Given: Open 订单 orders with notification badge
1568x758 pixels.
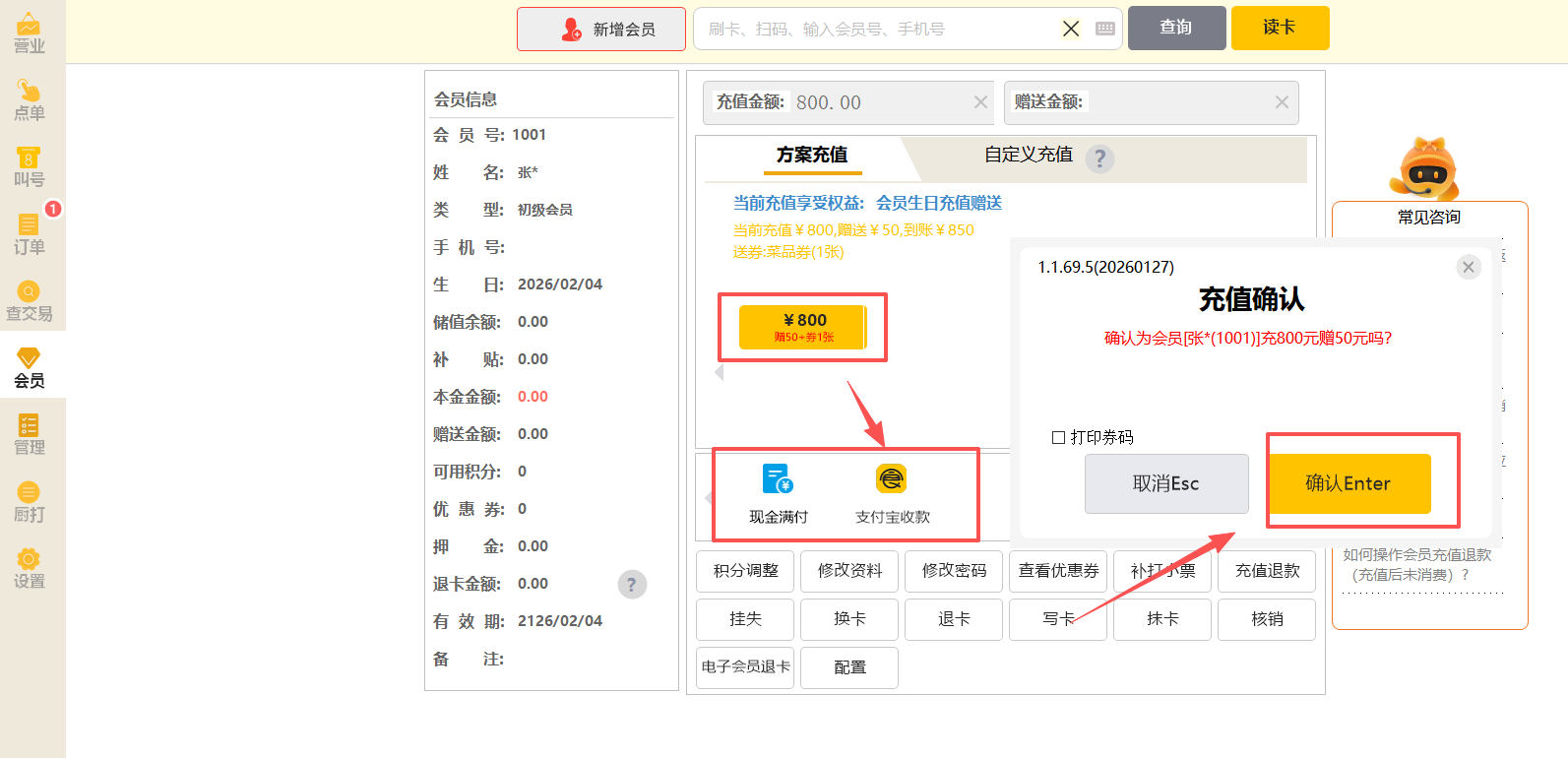Looking at the screenshot, I should coord(30,234).
